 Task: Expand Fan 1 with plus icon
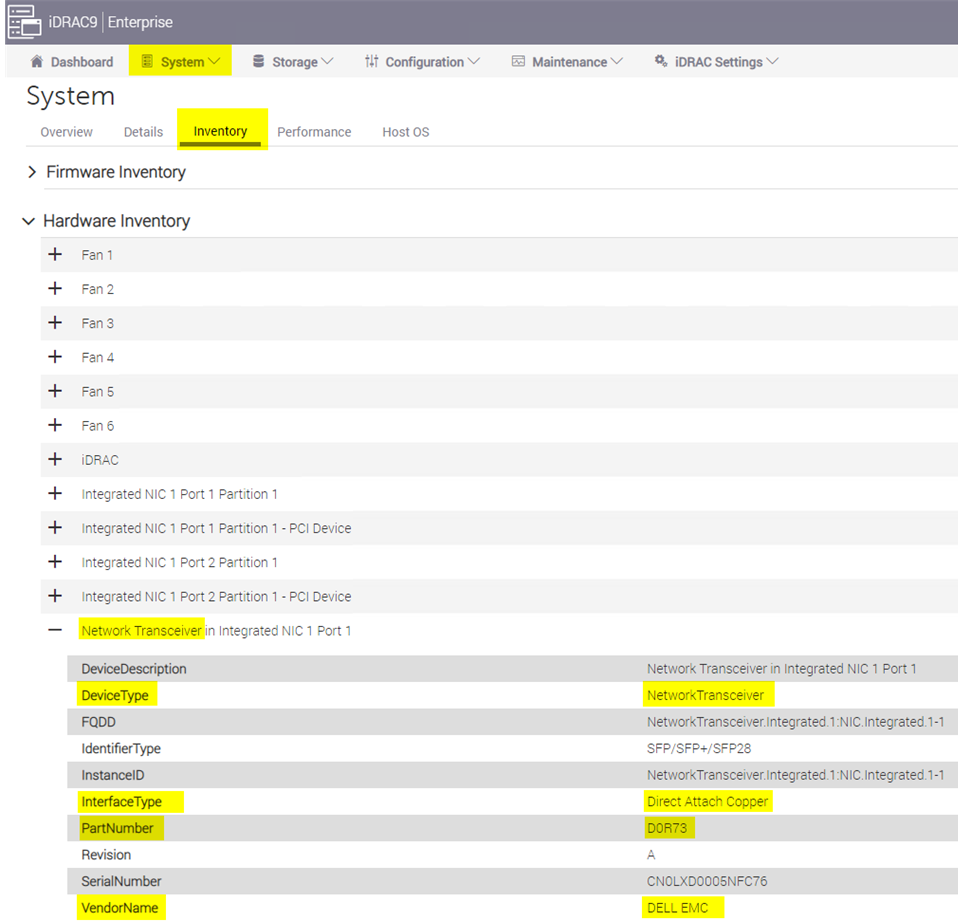click(x=55, y=255)
